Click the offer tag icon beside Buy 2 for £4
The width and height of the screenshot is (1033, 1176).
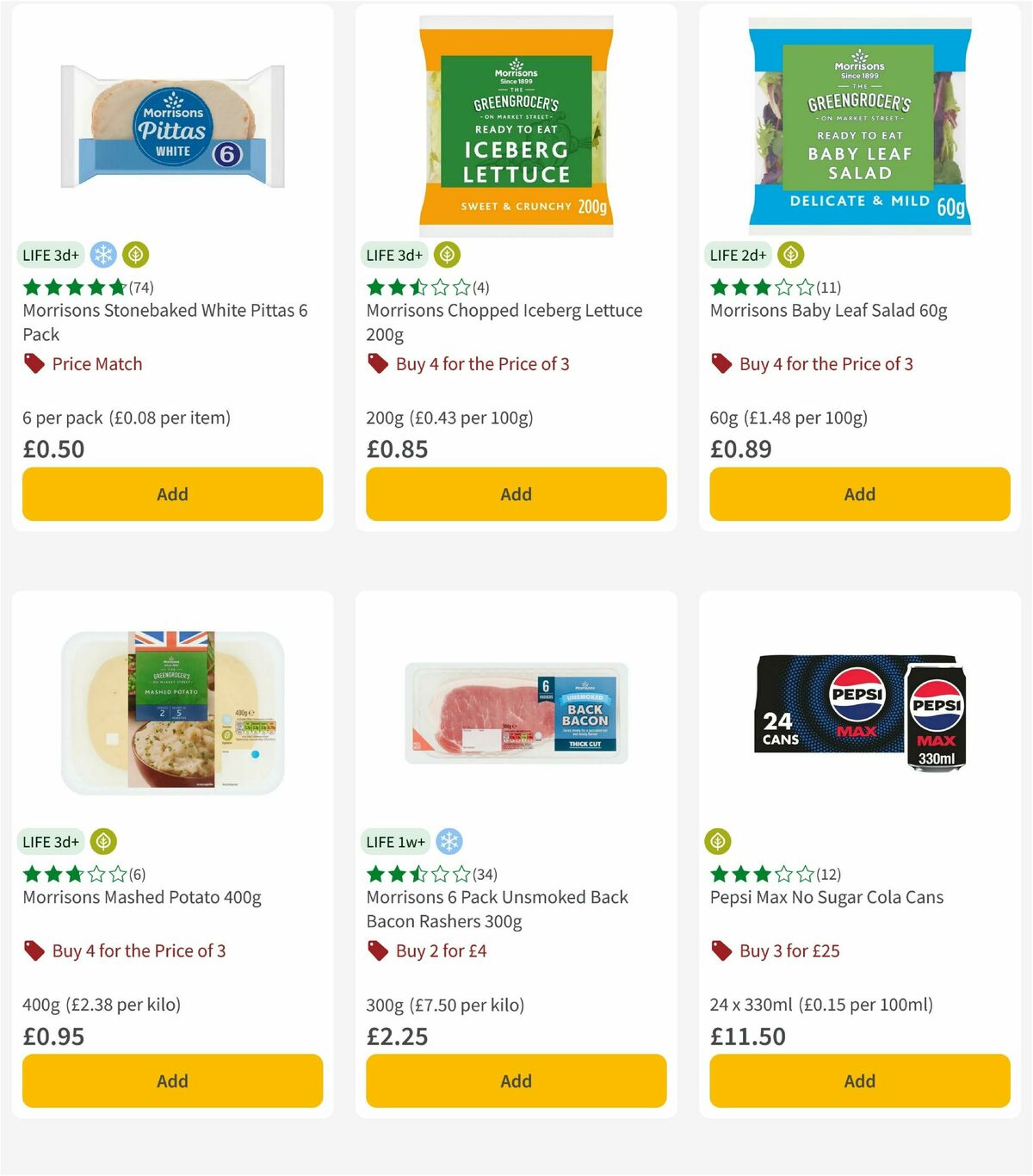378,950
